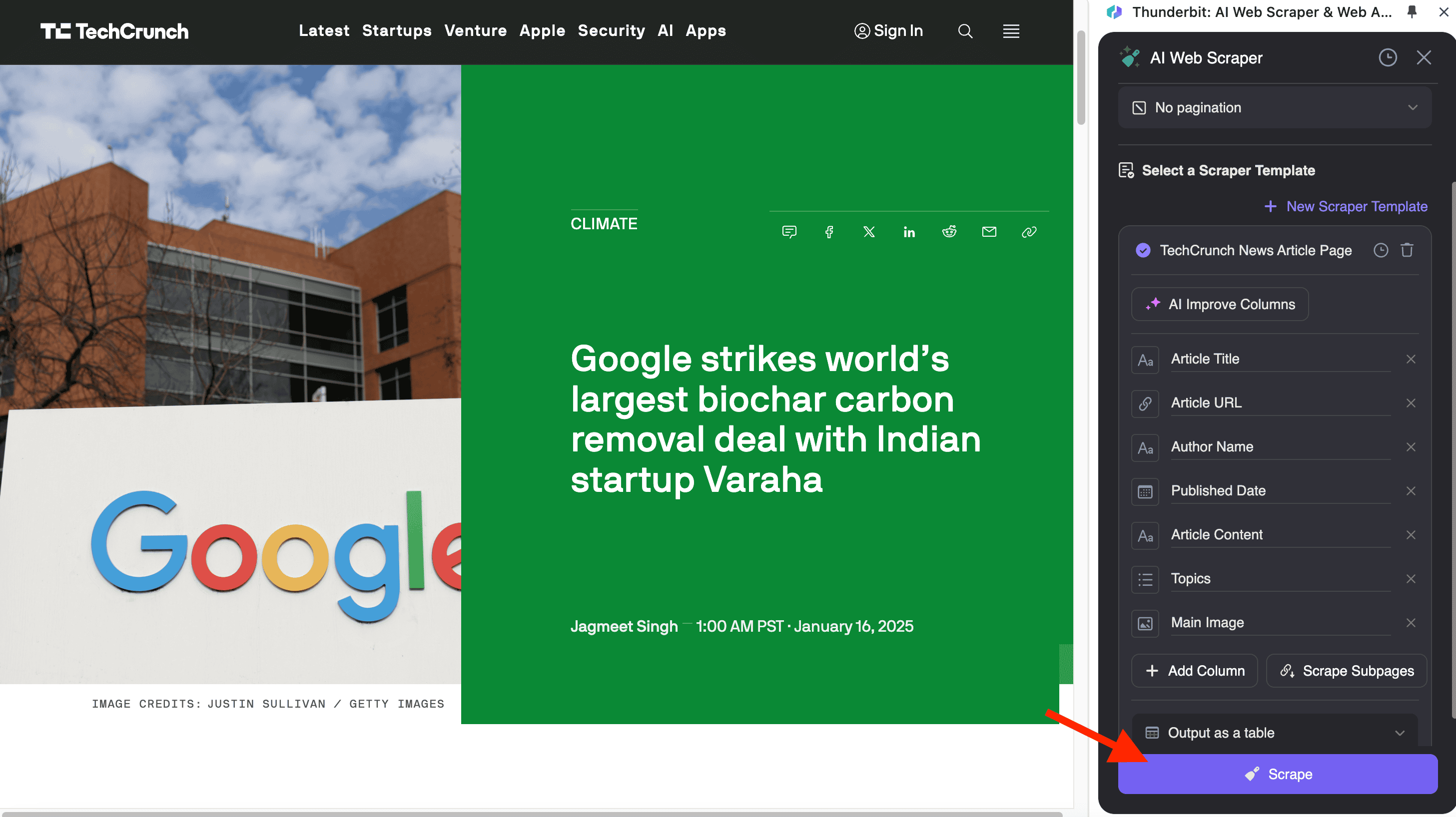Click New Scraper Template link
The height and width of the screenshot is (817, 1456).
tap(1346, 206)
